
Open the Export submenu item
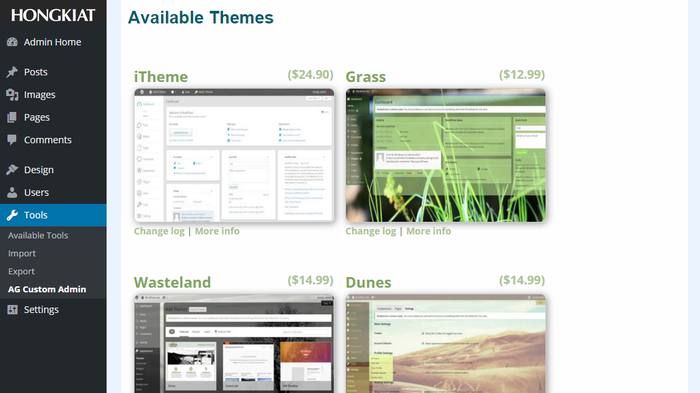[21, 272]
